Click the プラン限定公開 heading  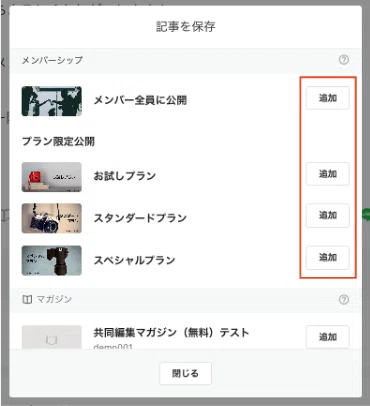tap(58, 141)
